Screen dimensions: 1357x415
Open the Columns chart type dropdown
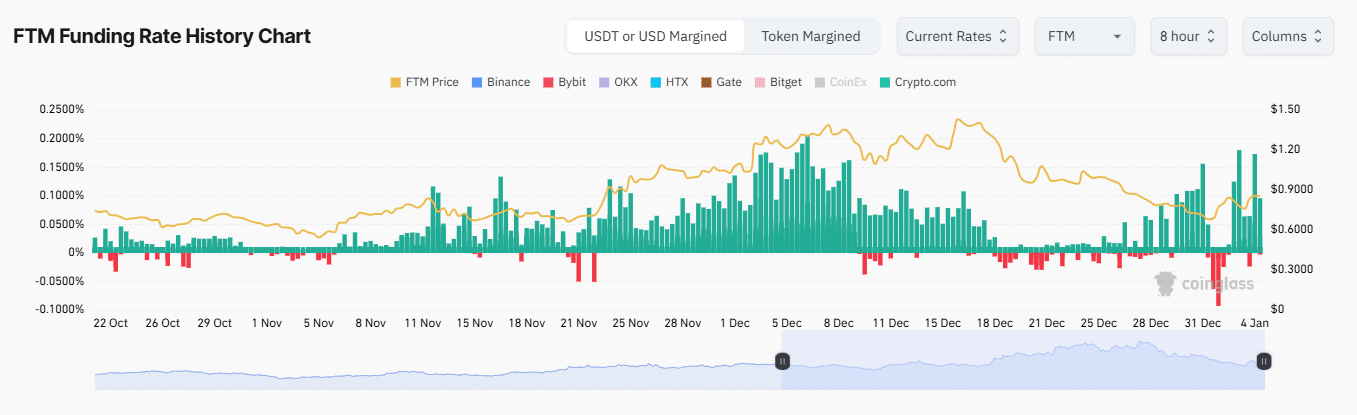coord(1287,36)
